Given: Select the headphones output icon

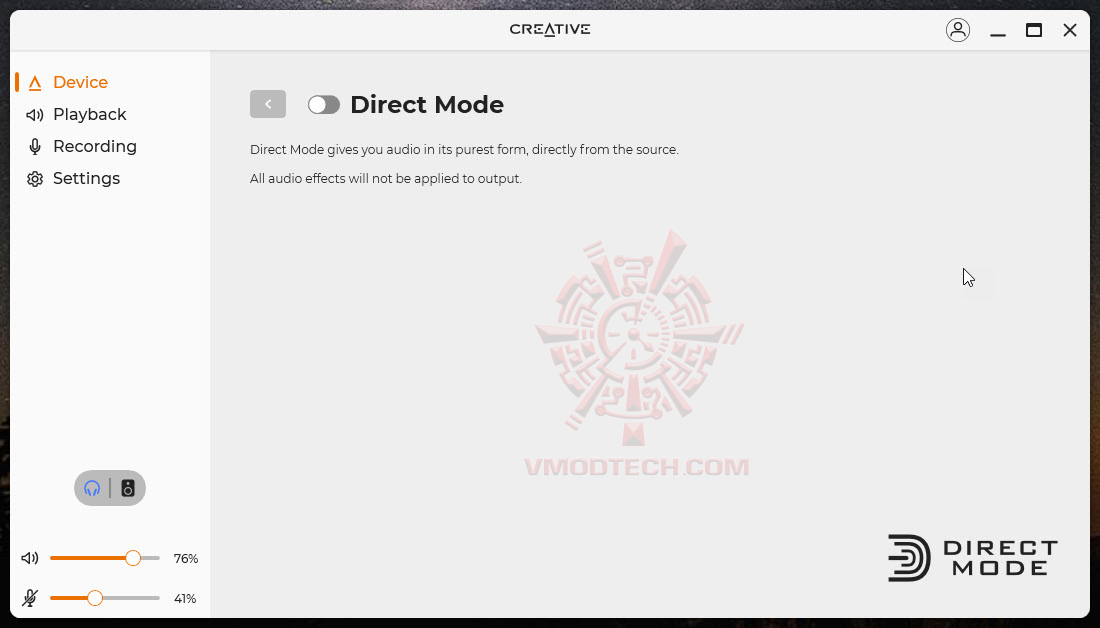Looking at the screenshot, I should pos(92,488).
